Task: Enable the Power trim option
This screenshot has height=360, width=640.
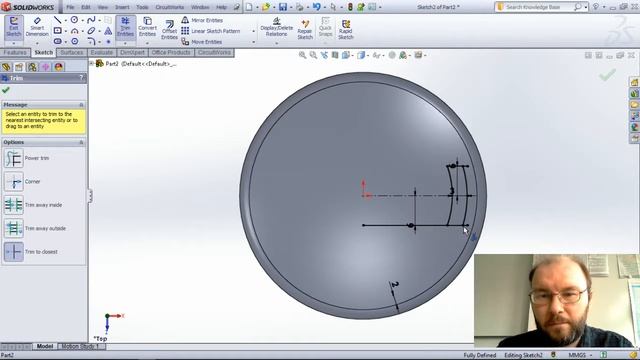Action: [x=13, y=158]
